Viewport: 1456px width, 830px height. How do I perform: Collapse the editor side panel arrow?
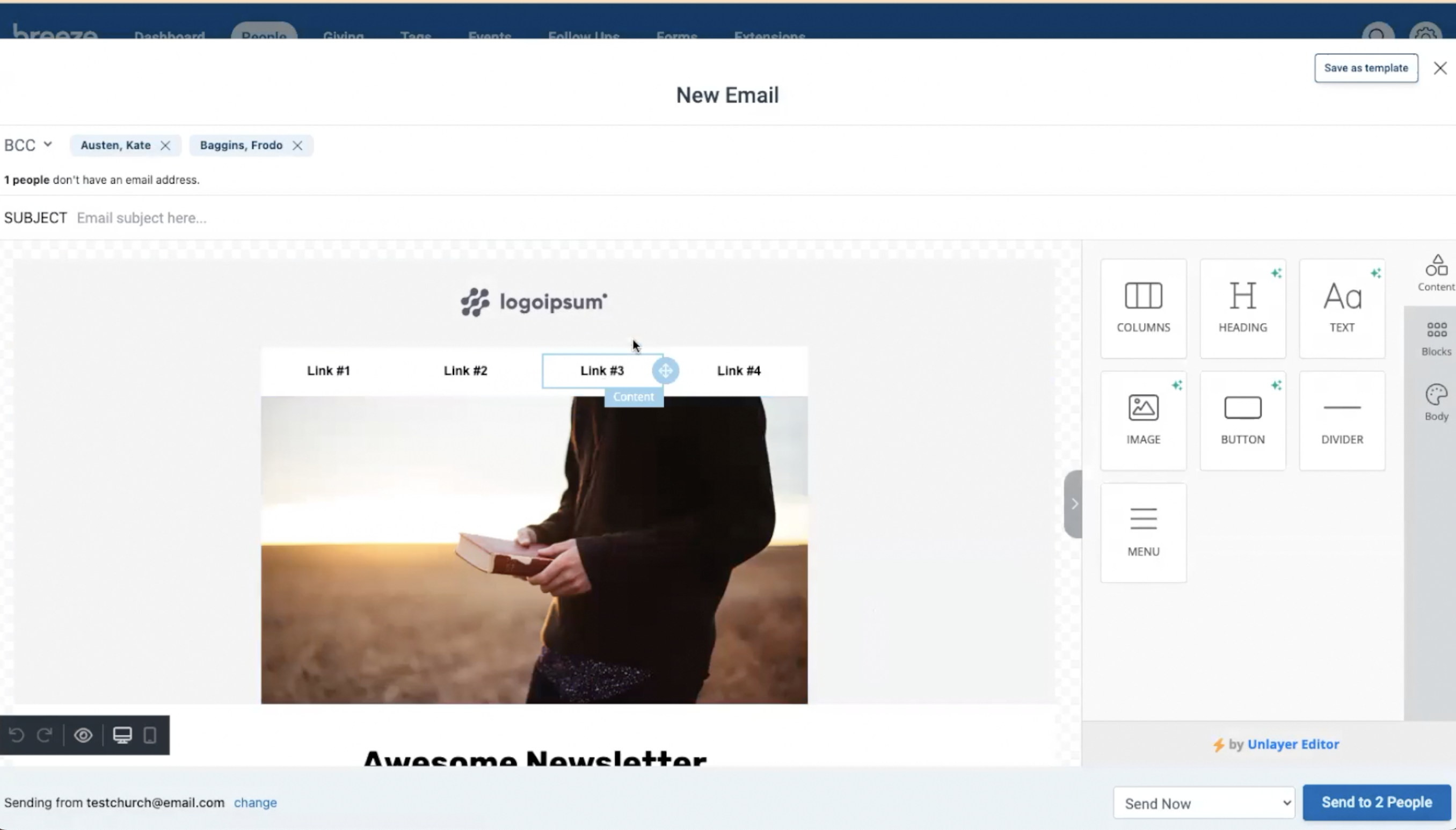(1073, 504)
